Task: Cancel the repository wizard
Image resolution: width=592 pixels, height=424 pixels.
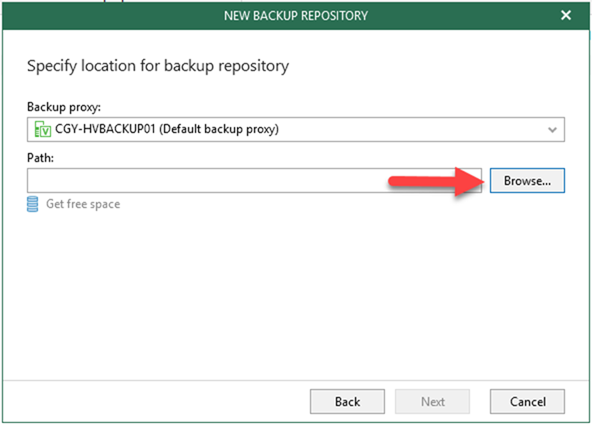Action: [527, 401]
